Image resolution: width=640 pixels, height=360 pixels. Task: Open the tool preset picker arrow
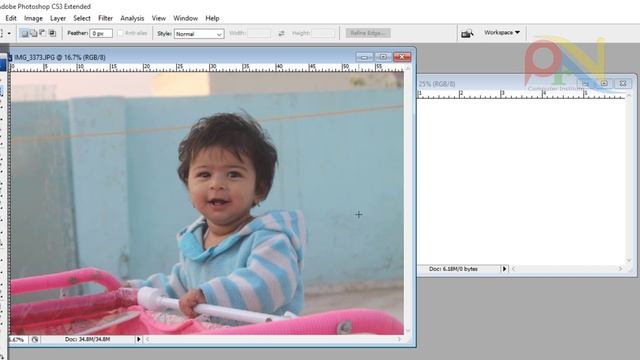tap(9, 33)
